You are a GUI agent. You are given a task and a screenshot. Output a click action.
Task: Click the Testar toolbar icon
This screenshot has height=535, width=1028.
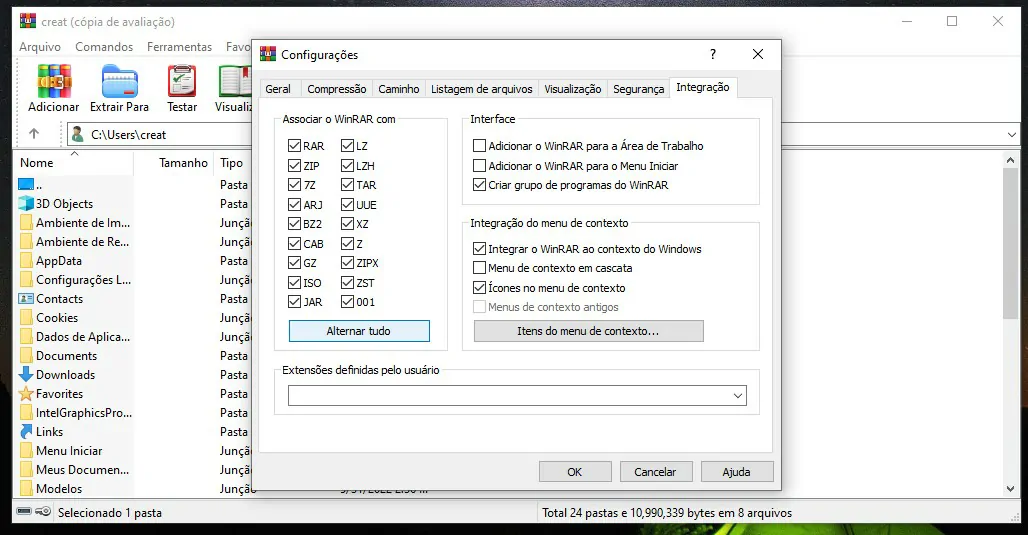pyautogui.click(x=182, y=81)
